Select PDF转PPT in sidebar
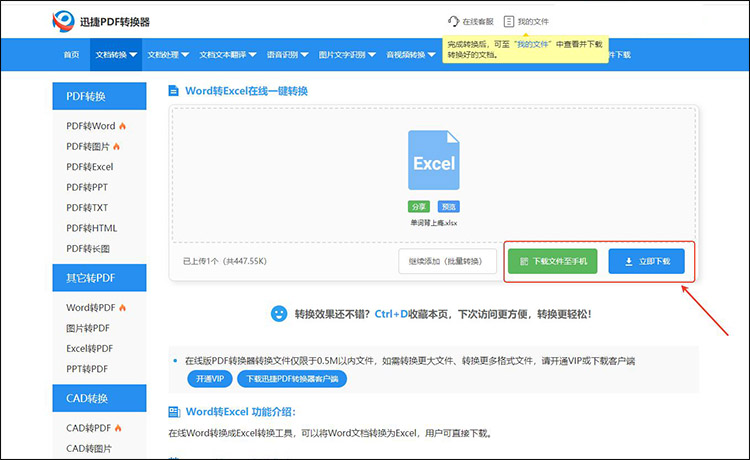 [87, 187]
